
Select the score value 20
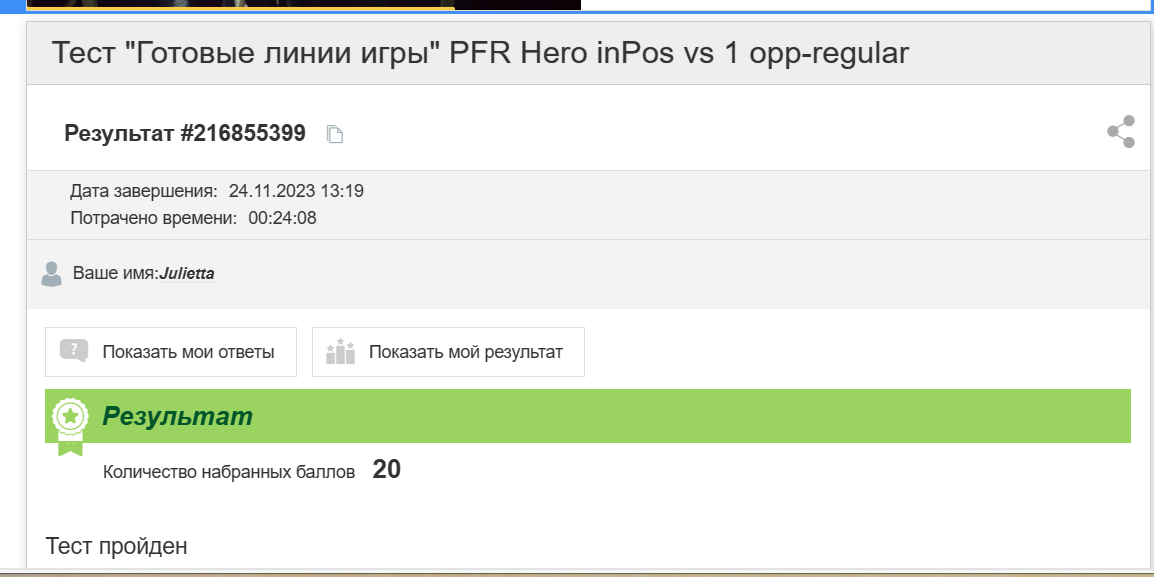386,470
